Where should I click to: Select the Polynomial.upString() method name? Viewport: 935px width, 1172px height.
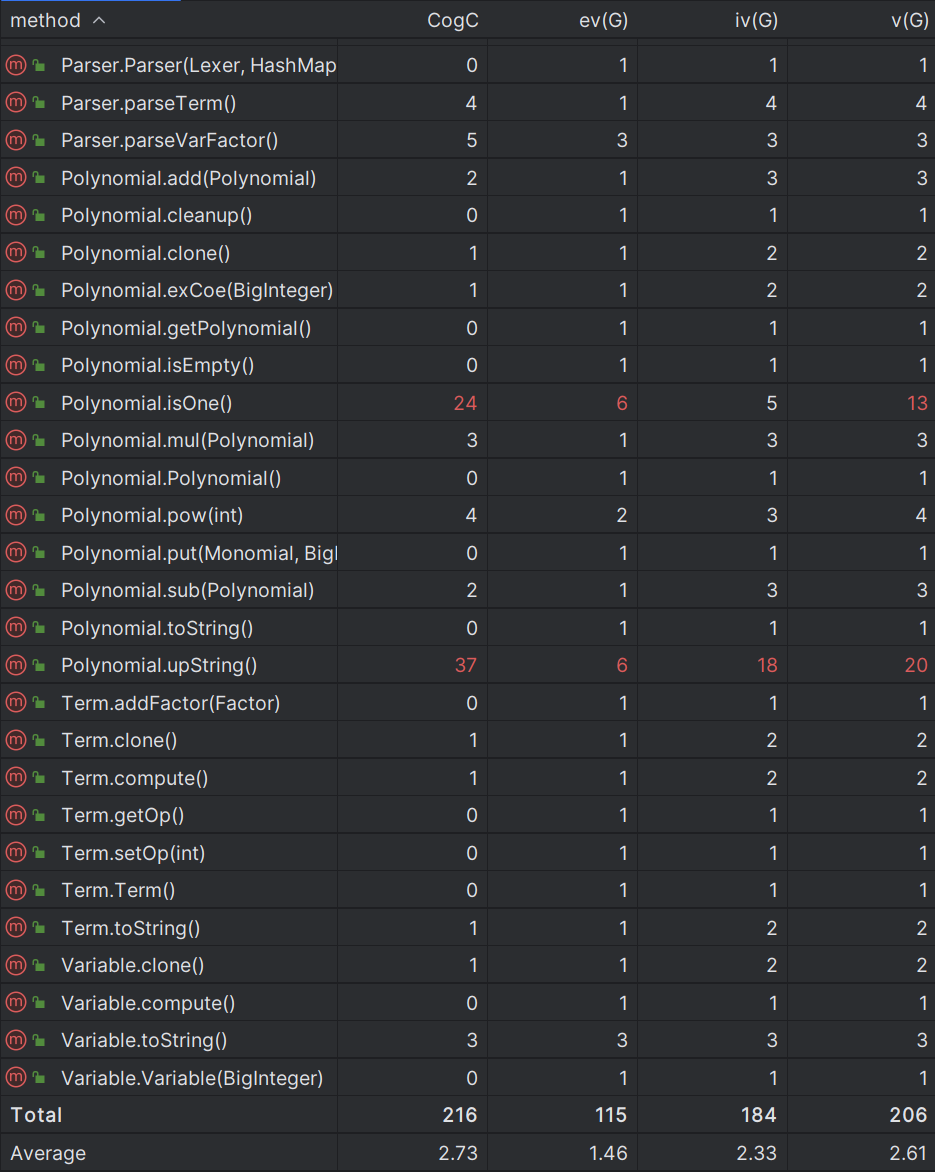159,665
